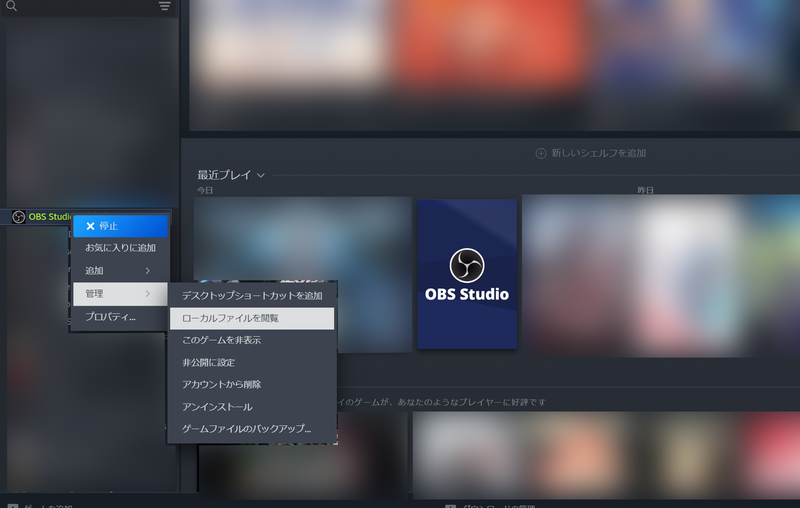
Task: Choose ローカルファイルを閲覧
Action: pyautogui.click(x=252, y=318)
